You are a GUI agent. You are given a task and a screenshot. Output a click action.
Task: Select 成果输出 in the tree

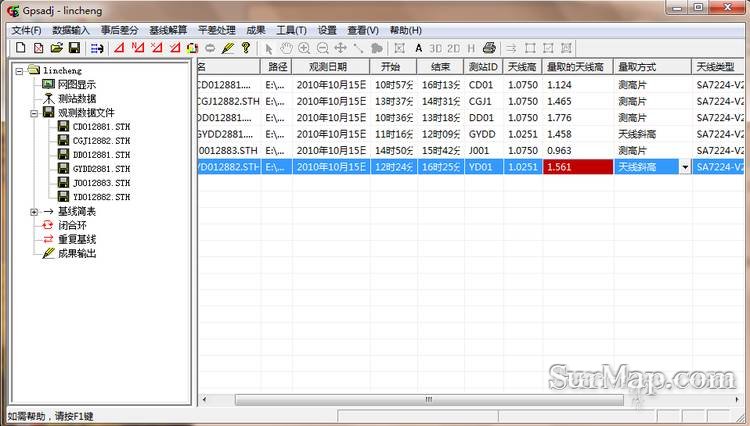pos(77,253)
